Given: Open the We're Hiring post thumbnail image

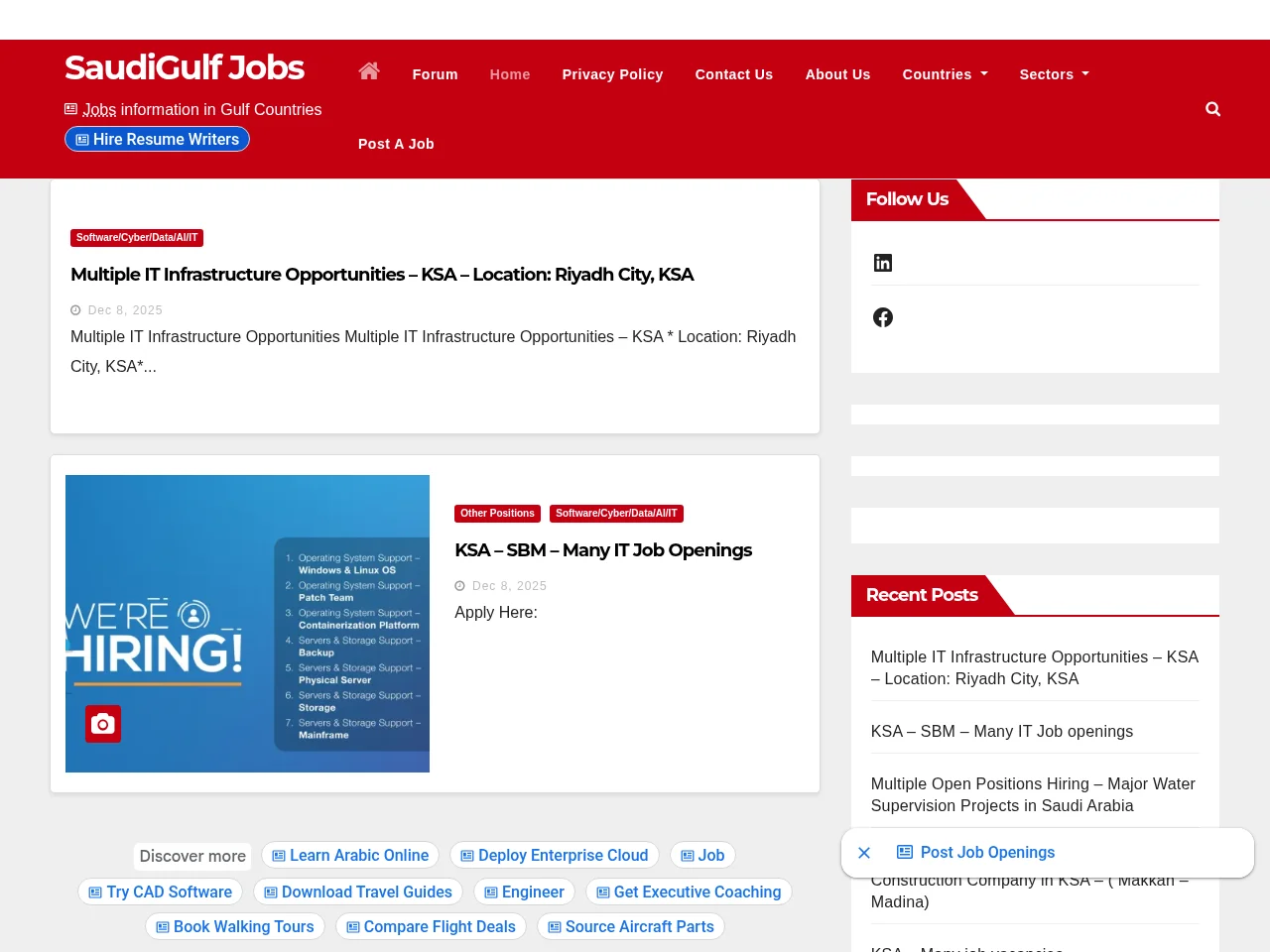Looking at the screenshot, I should point(247,624).
